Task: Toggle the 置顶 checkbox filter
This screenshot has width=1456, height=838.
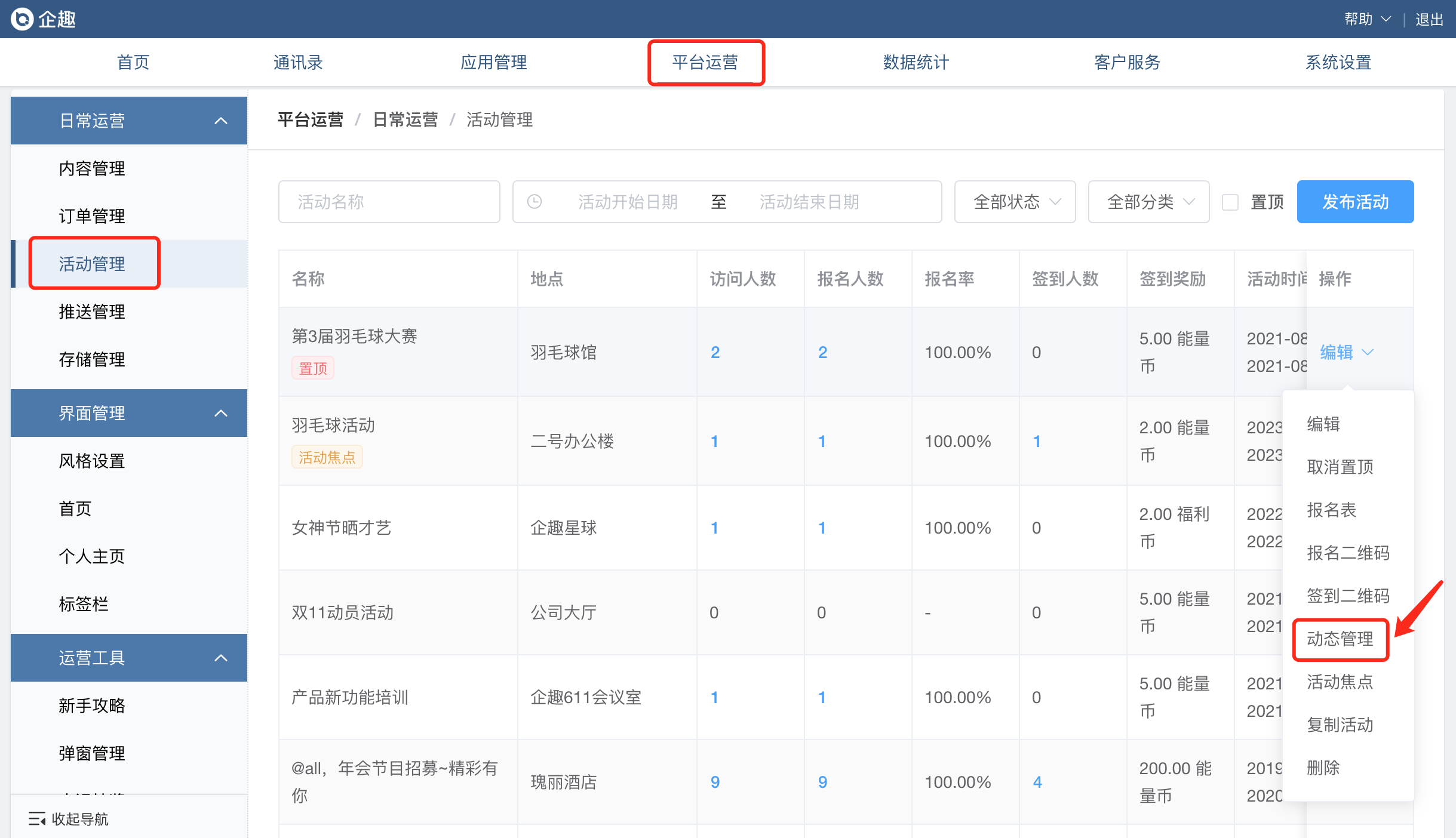Action: 1230,202
